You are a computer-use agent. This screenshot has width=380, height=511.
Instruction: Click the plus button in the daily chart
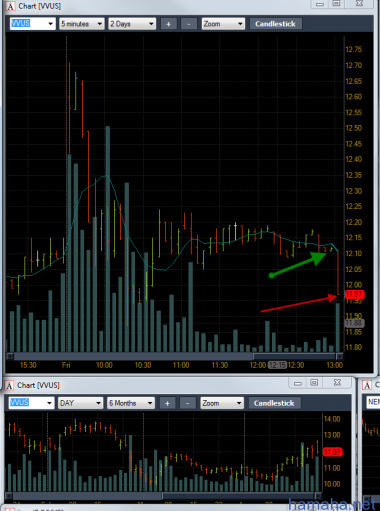pos(167,403)
